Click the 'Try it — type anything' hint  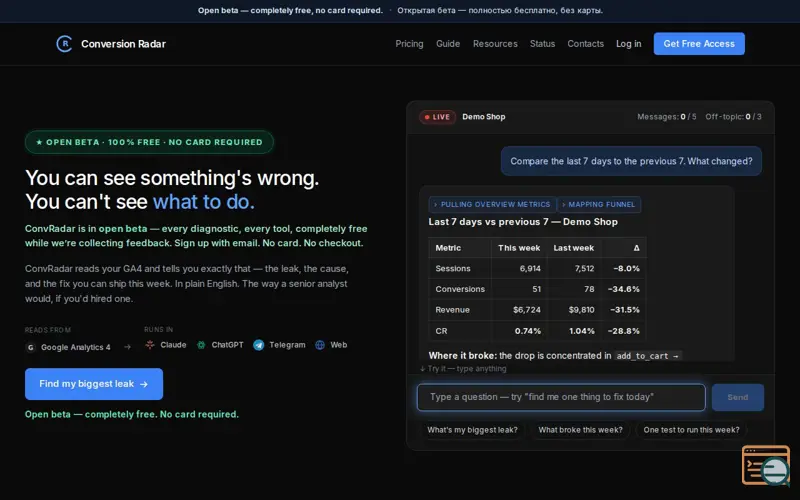pyautogui.click(x=463, y=368)
